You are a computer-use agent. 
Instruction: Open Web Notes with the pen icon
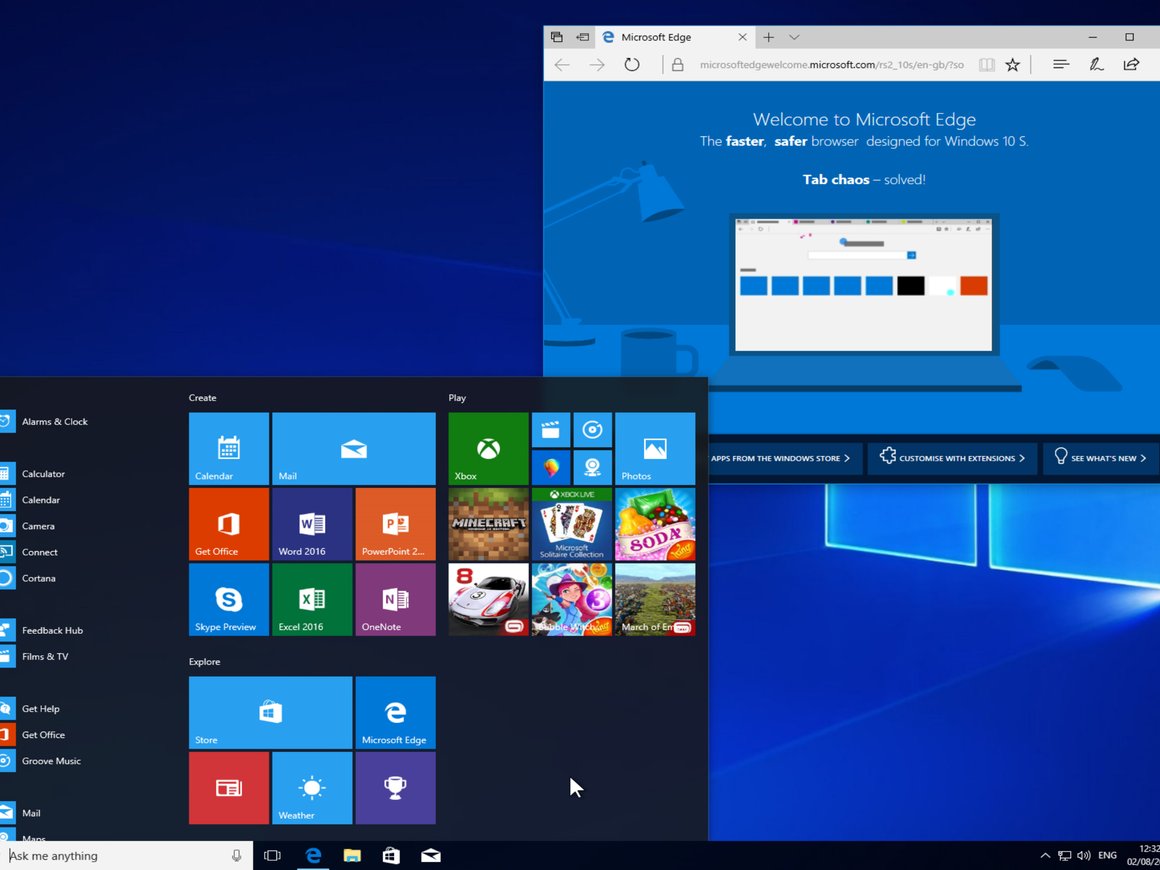[1096, 63]
